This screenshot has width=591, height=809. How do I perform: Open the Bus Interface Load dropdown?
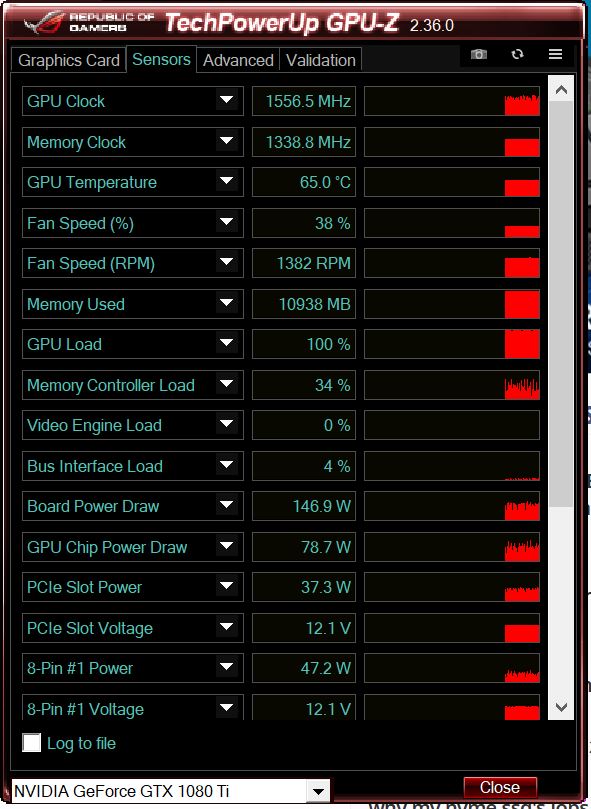point(227,466)
